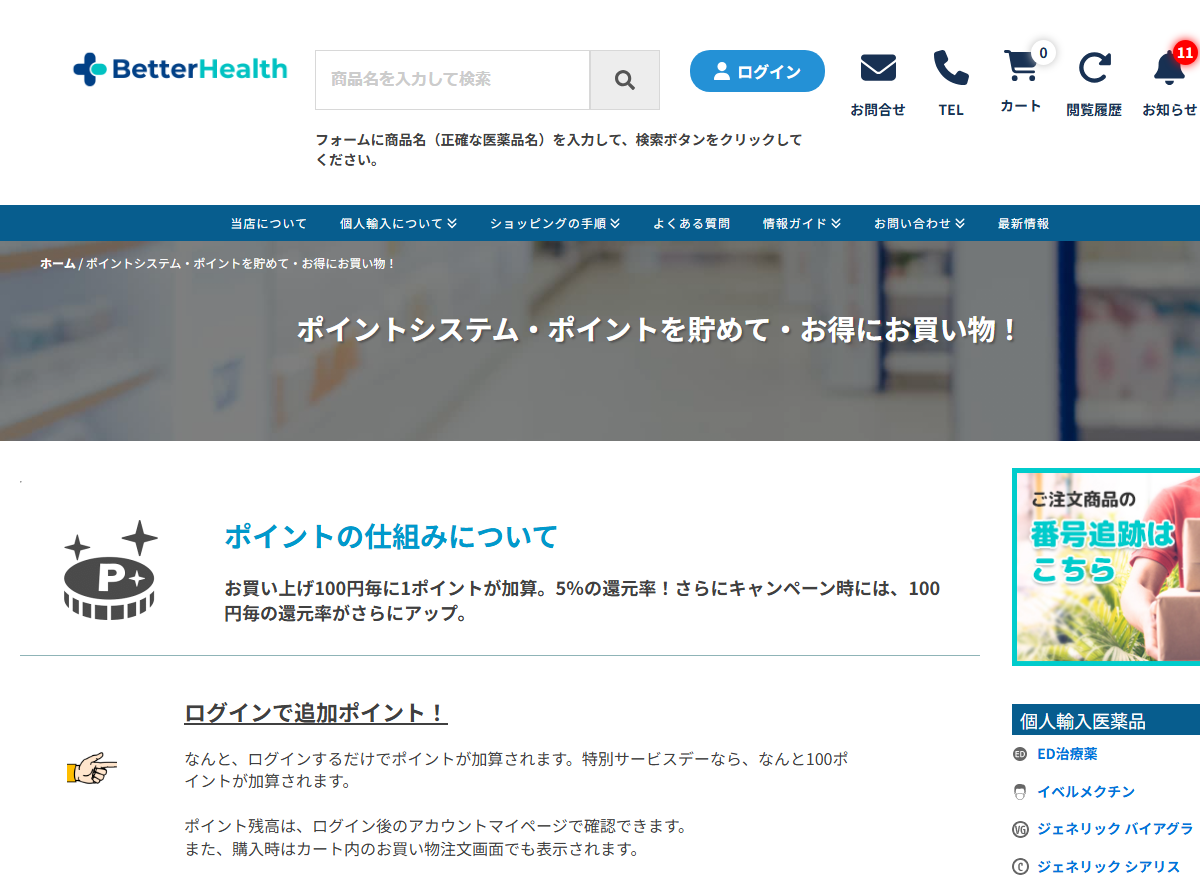Viewport: 1200px width, 880px height.
Task: Open 最新情報 menu item
Action: (x=1023, y=224)
